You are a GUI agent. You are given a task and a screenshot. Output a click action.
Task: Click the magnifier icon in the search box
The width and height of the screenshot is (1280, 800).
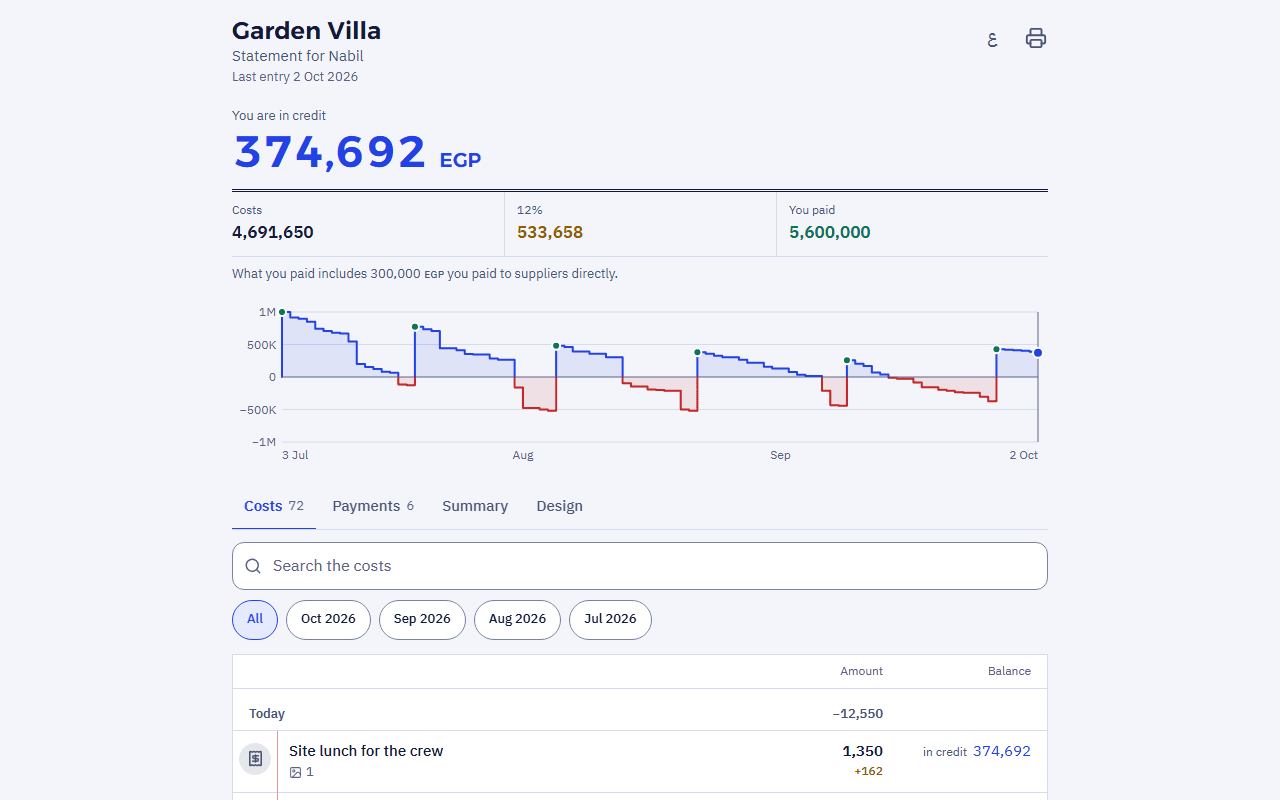[x=253, y=566]
